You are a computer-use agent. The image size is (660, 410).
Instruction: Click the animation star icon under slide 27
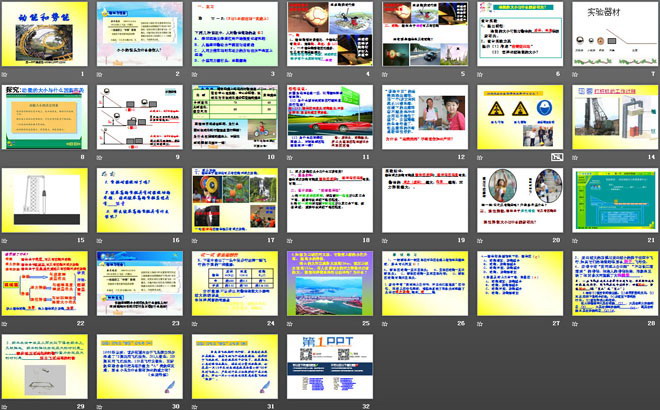[480, 324]
